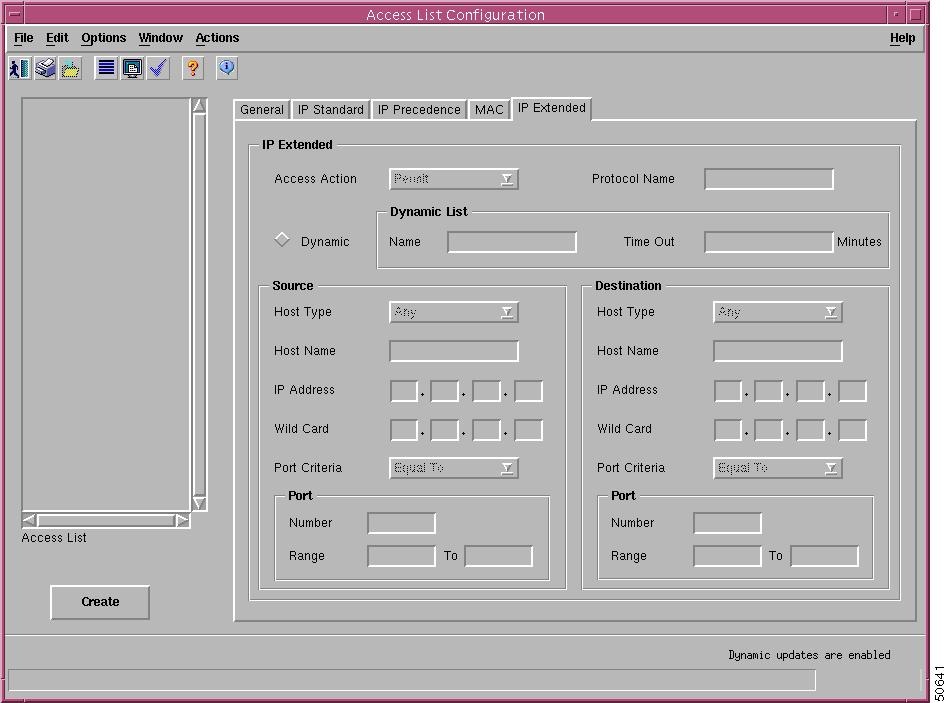
Task: Switch to the IP Standard tab
Action: coord(331,110)
